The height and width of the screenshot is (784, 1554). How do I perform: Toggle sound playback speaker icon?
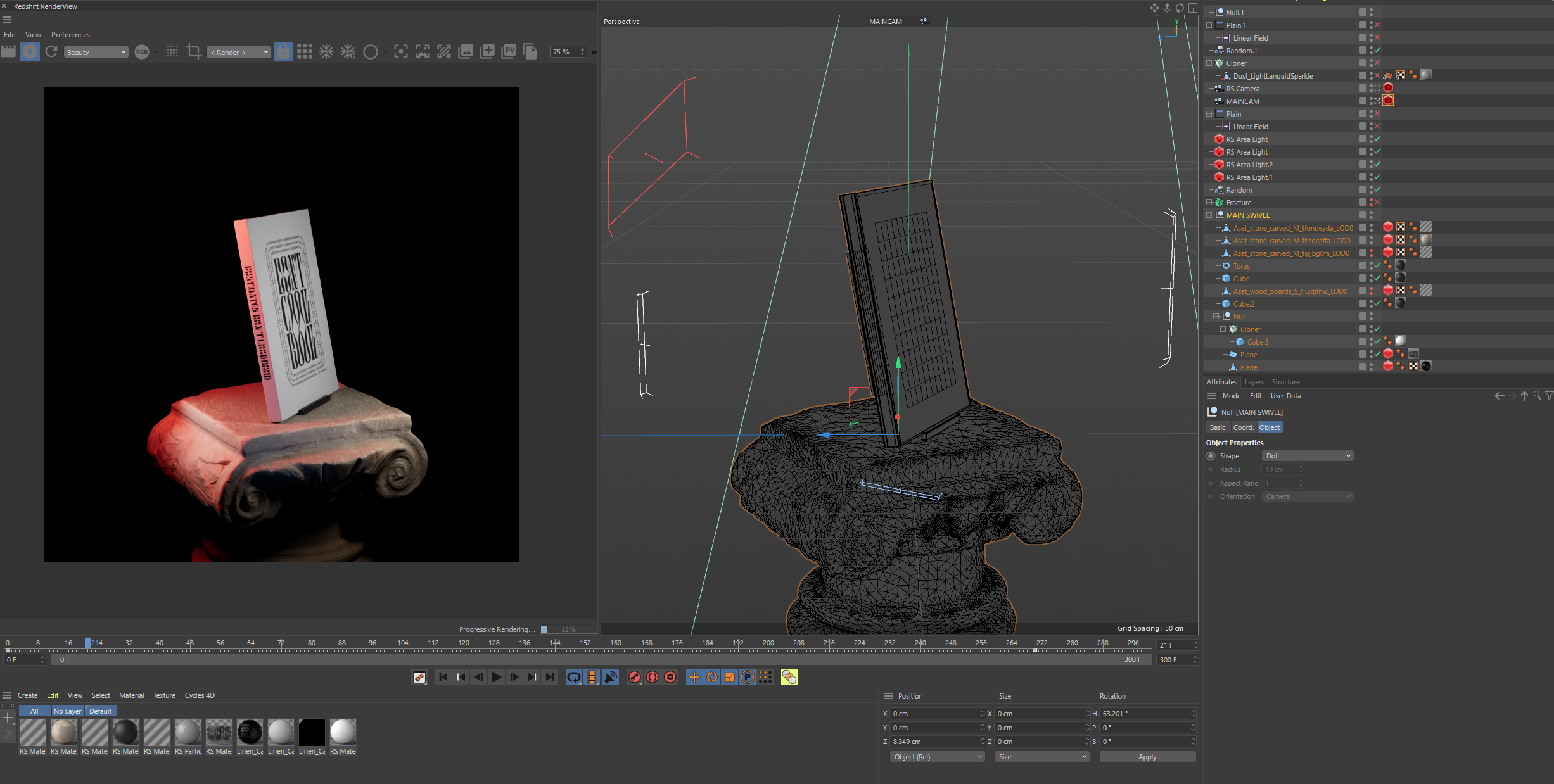(611, 678)
